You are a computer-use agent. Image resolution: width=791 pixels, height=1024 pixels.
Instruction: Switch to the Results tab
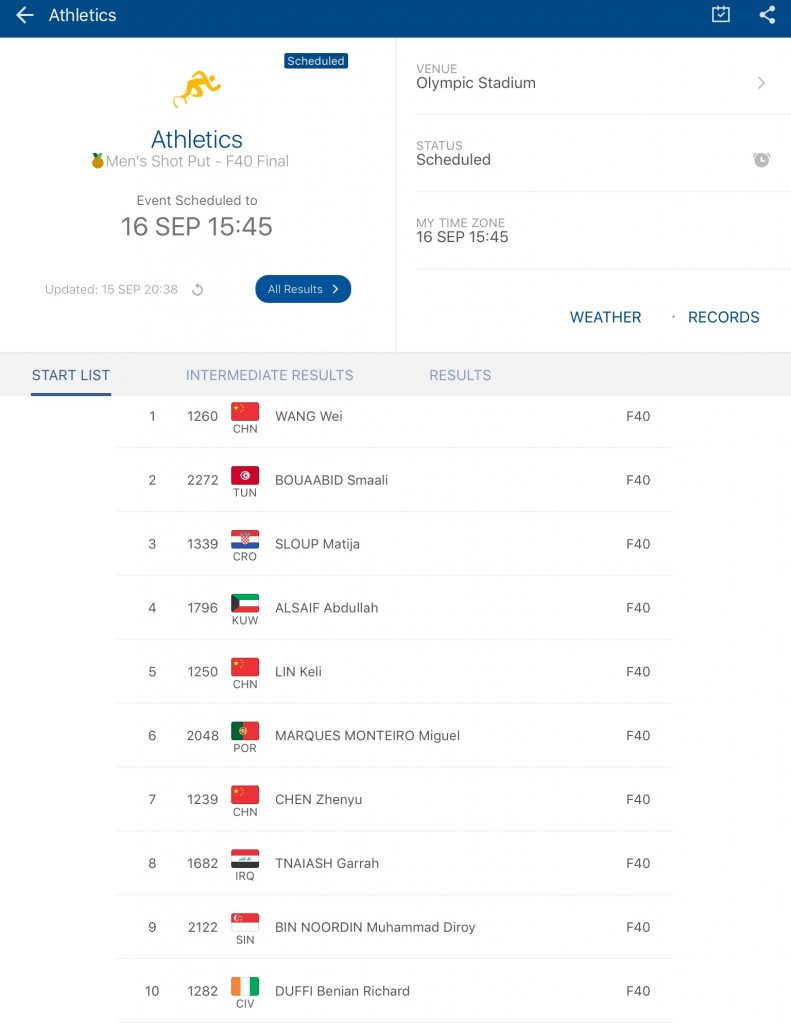coord(460,375)
